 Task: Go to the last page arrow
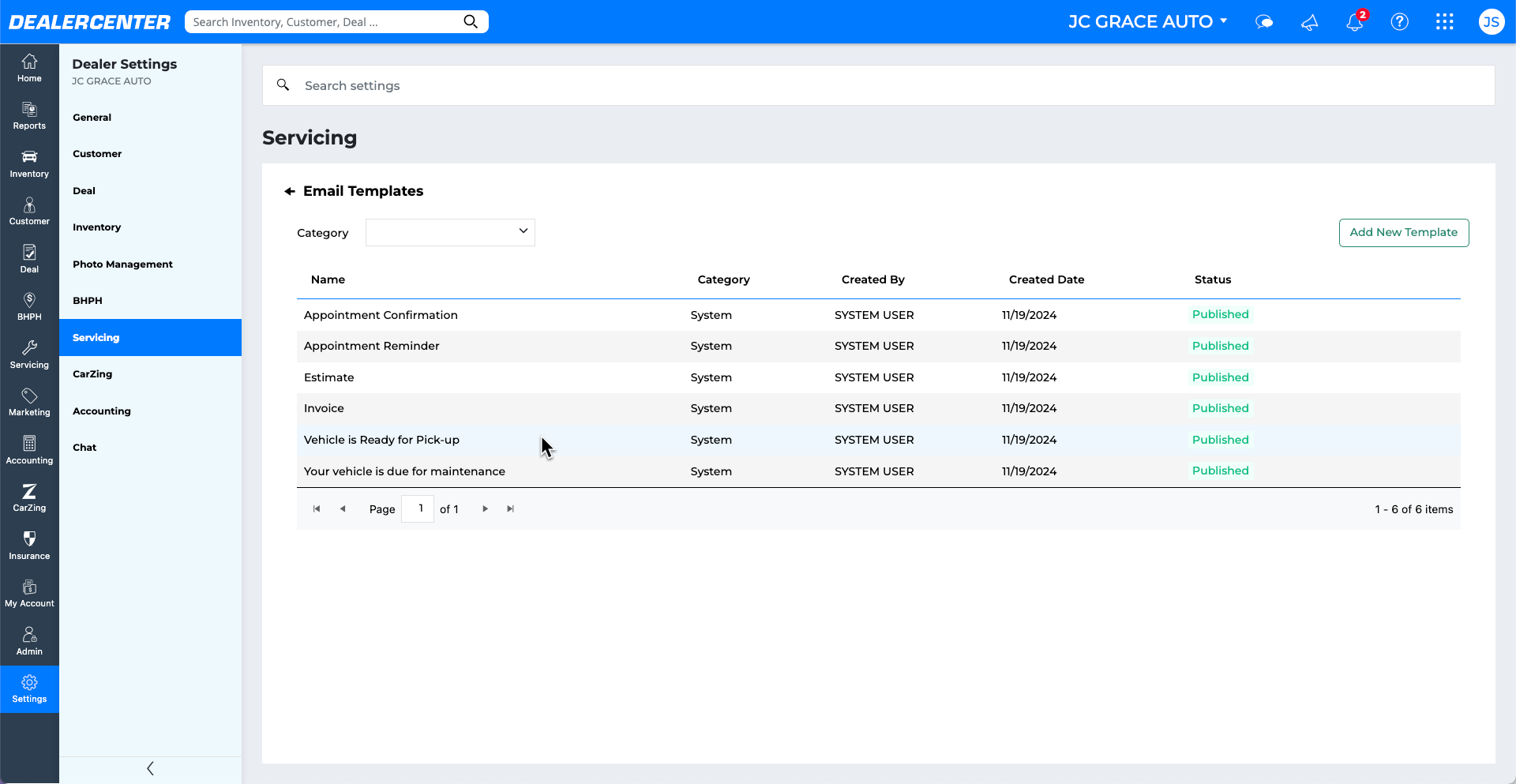[x=511, y=509]
